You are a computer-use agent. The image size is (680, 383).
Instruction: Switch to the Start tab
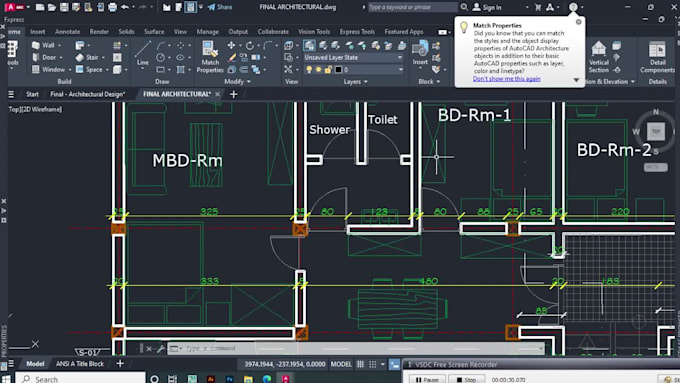coord(32,94)
